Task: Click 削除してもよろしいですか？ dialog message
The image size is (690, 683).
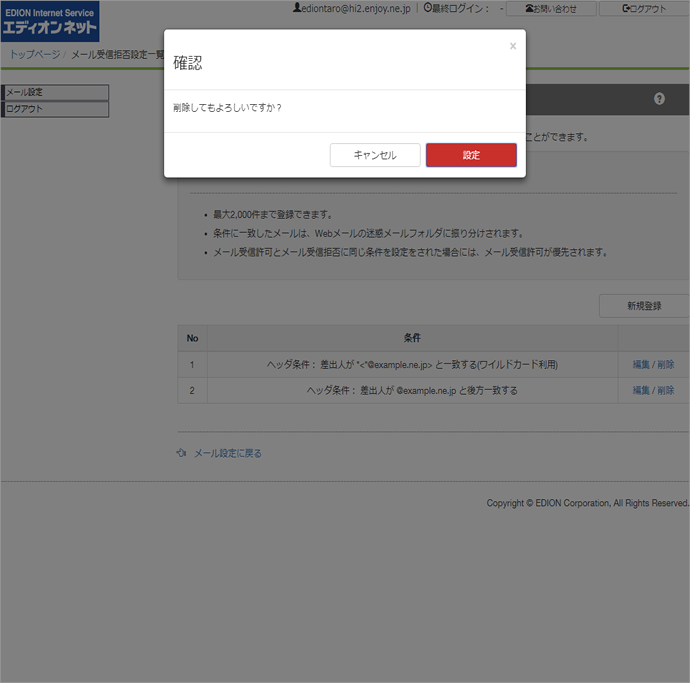Action: (x=227, y=108)
